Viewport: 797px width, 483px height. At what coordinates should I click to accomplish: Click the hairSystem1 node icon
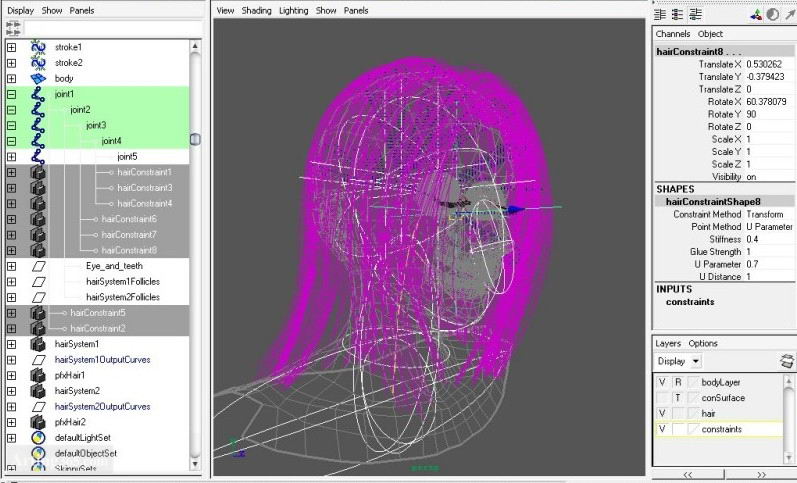(39, 344)
